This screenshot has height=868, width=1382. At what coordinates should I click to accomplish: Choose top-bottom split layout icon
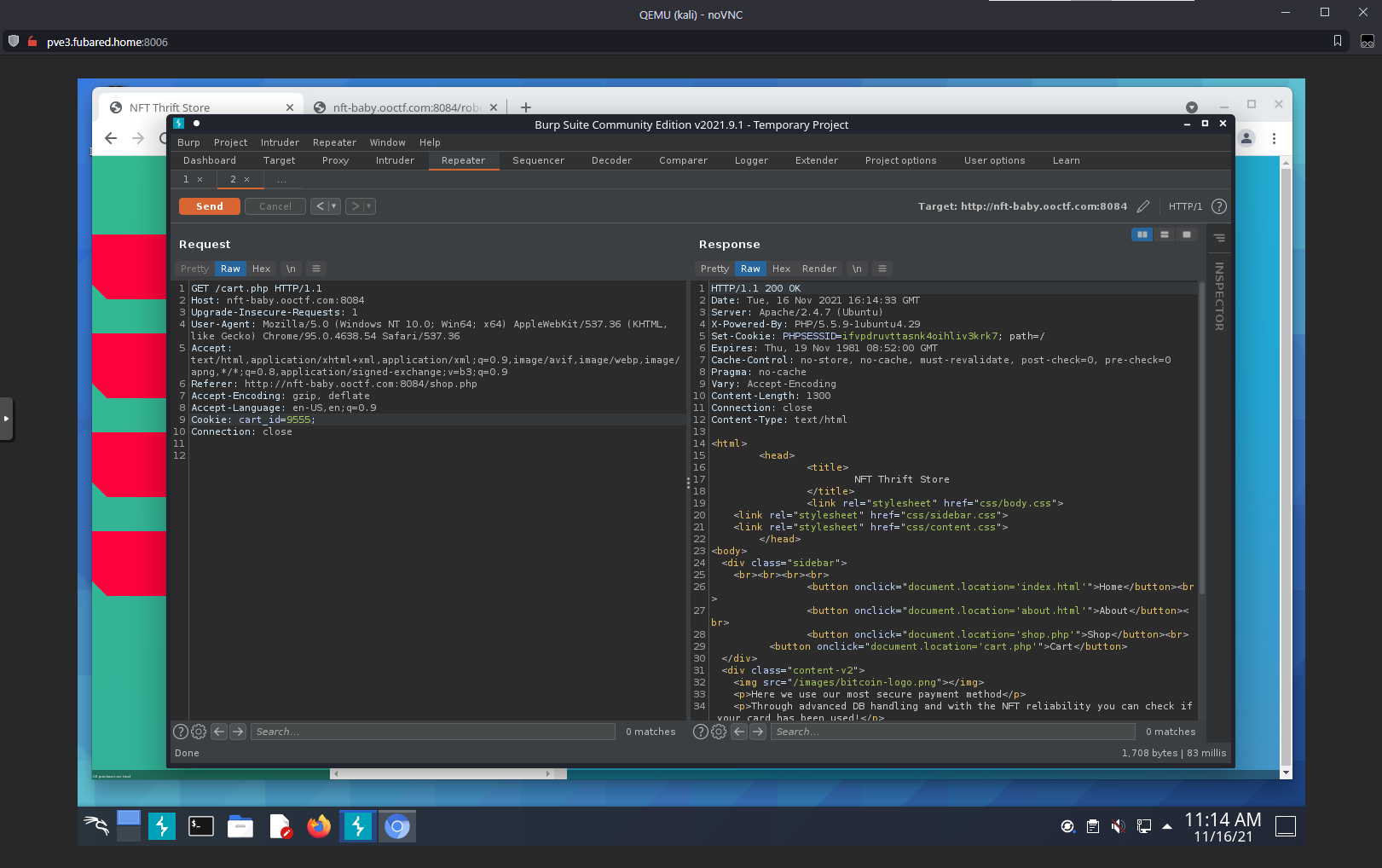pos(1164,234)
